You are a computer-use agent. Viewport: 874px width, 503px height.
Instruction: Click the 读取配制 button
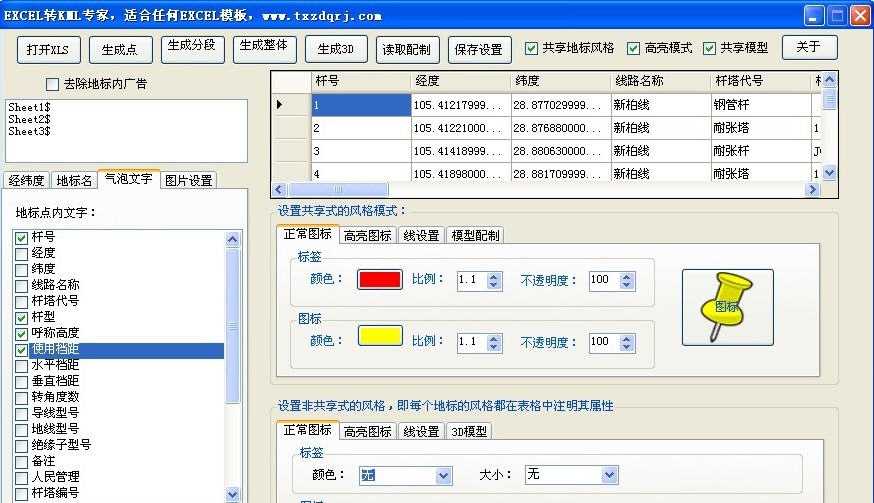[407, 50]
